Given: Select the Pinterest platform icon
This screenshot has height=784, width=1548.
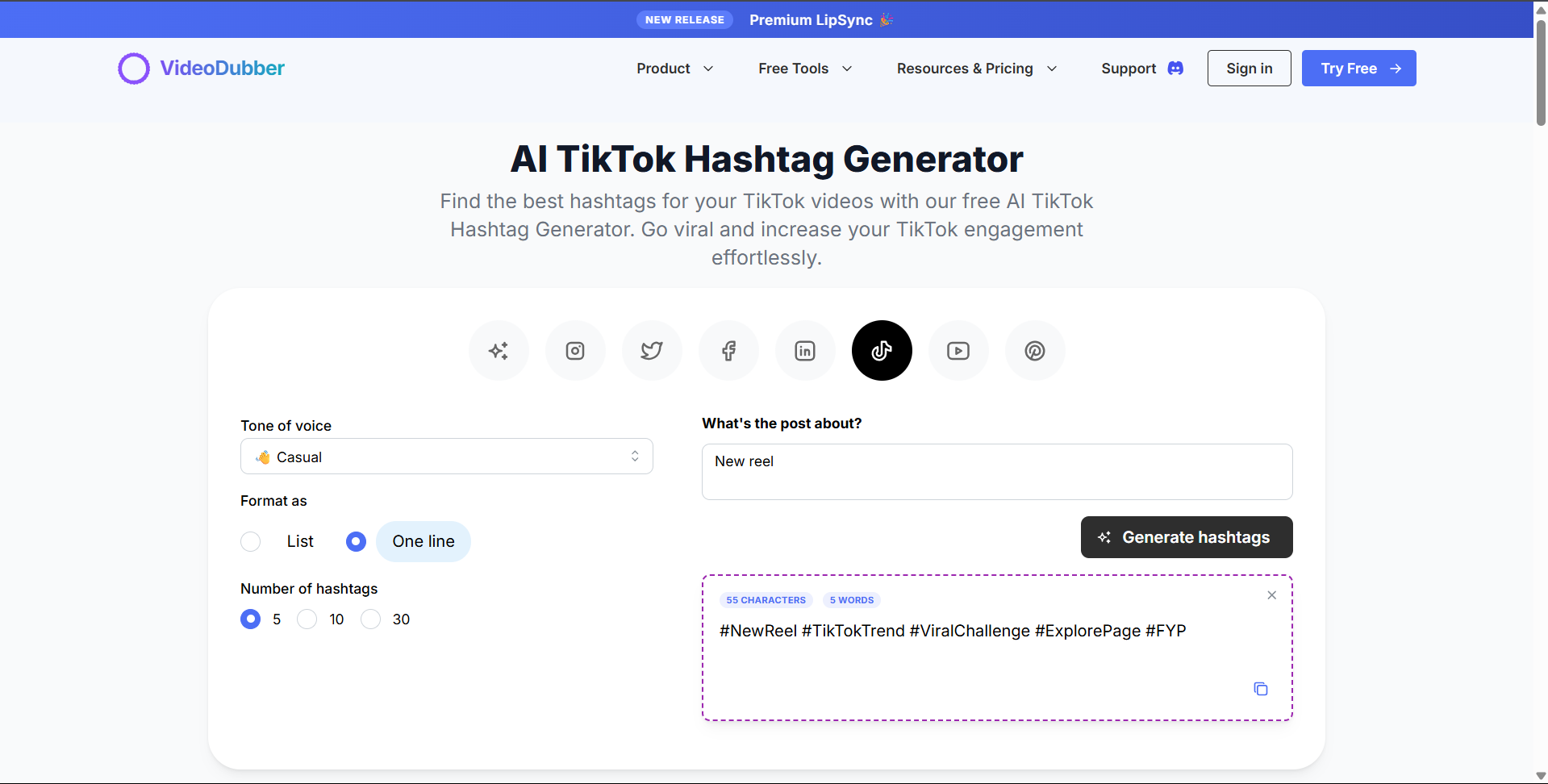Looking at the screenshot, I should [1035, 351].
